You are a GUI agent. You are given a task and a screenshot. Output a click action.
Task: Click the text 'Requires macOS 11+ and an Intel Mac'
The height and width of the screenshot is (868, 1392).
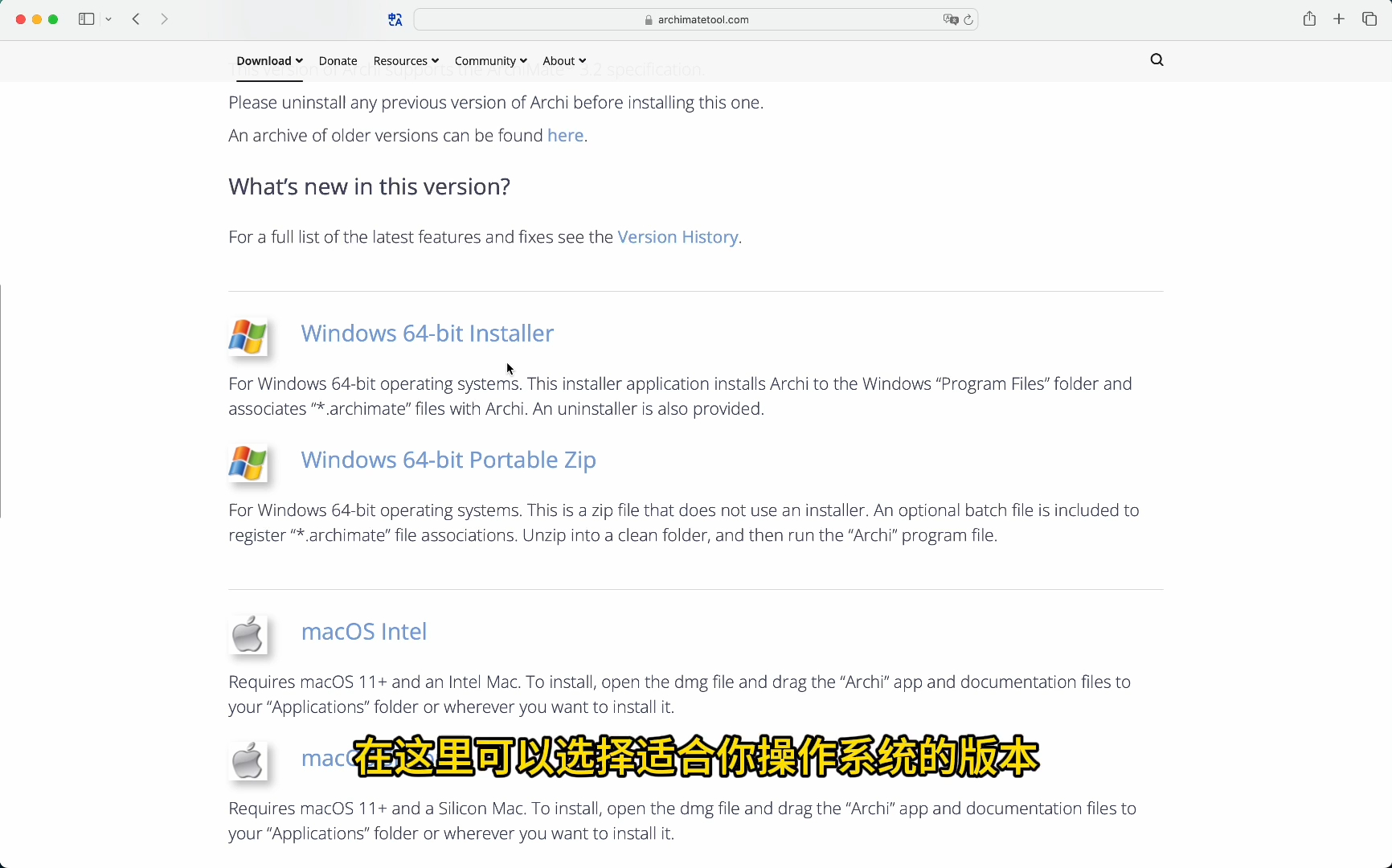click(x=374, y=682)
